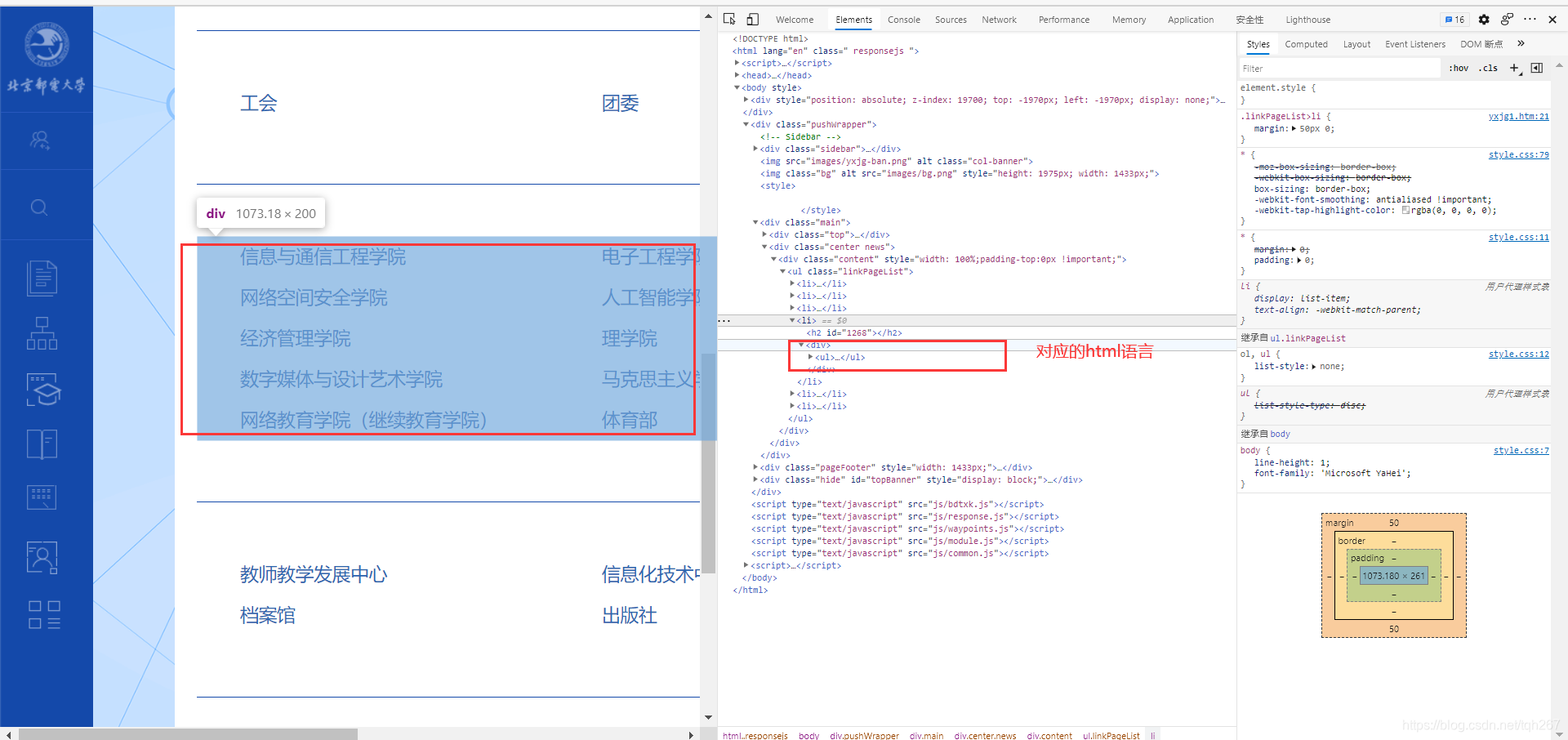Collapse div class main node
The width and height of the screenshot is (1568, 740).
[755, 222]
